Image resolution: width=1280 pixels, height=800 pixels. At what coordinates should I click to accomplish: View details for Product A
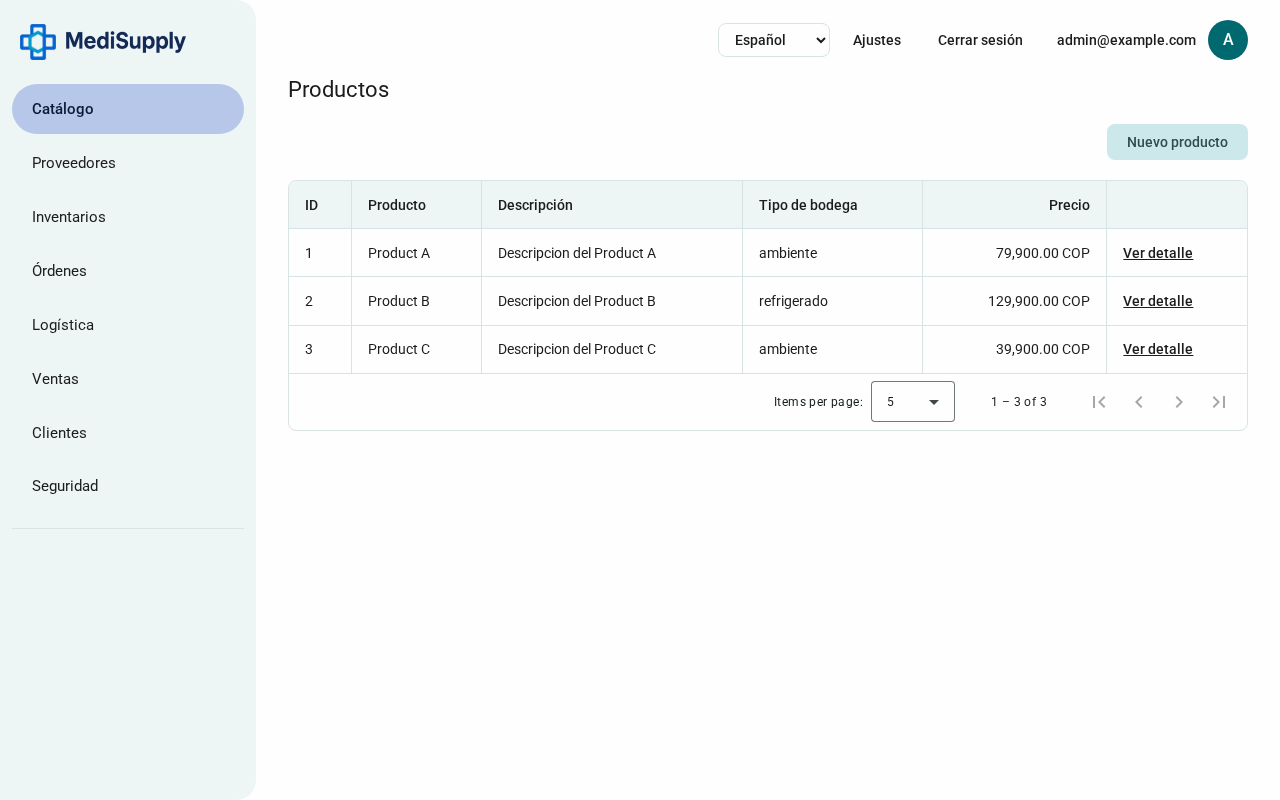coord(1158,253)
